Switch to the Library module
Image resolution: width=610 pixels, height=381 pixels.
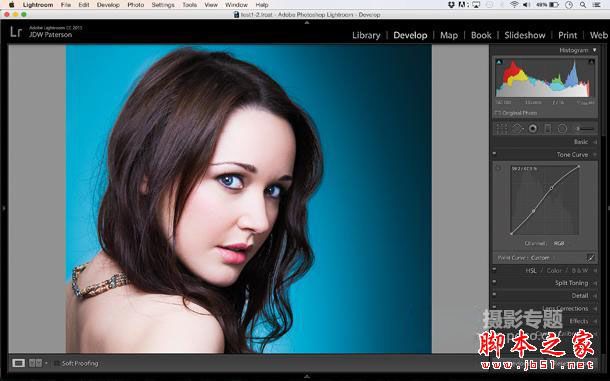[x=366, y=35]
